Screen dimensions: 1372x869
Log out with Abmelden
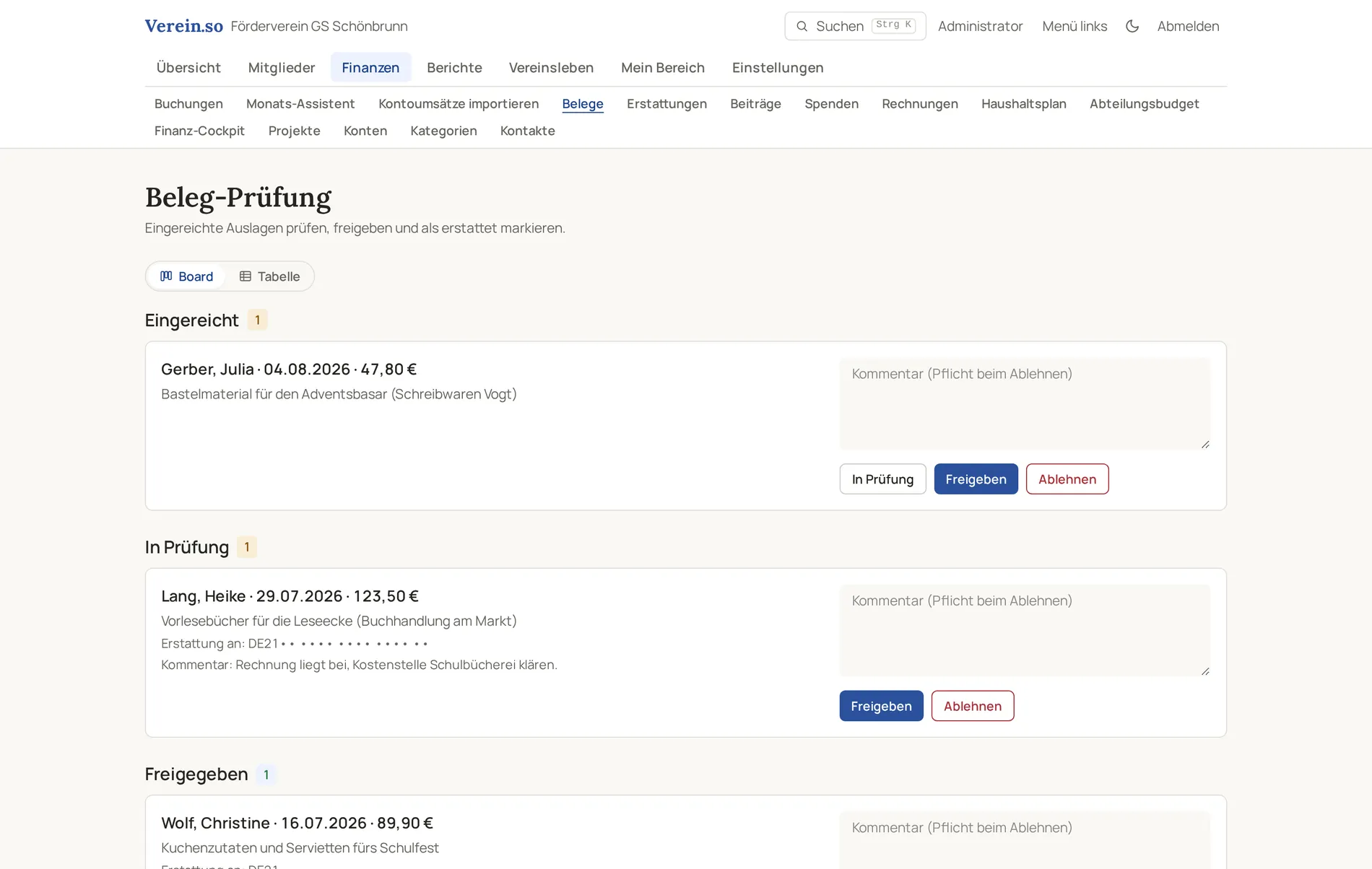(x=1188, y=26)
